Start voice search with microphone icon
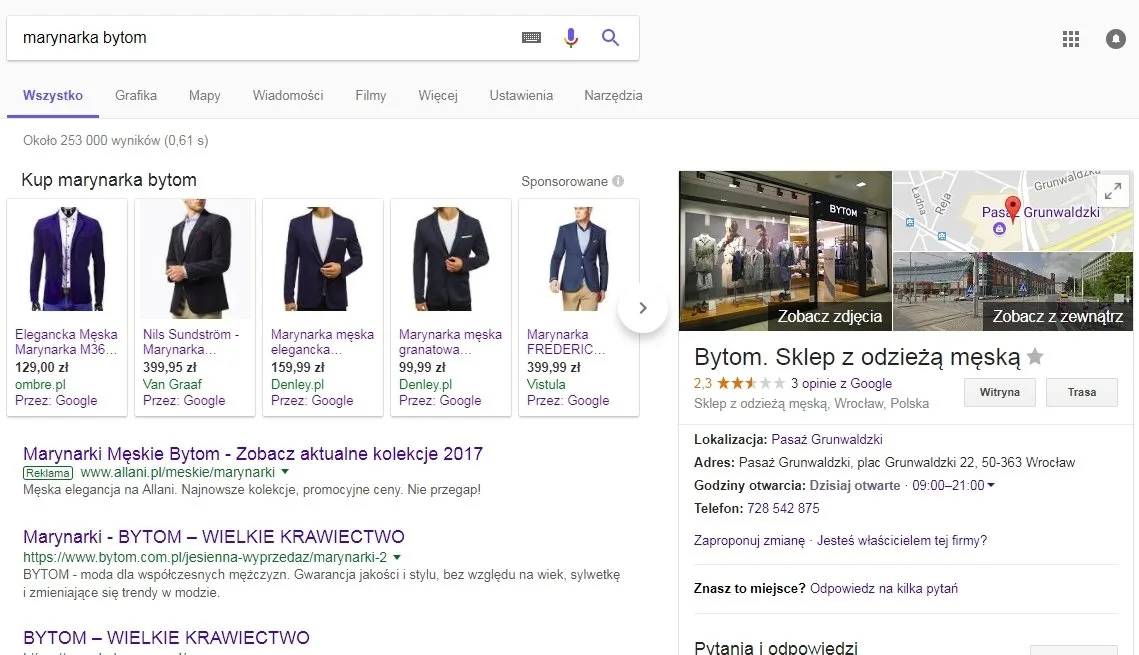Viewport: 1139px width, 655px height. [x=571, y=38]
